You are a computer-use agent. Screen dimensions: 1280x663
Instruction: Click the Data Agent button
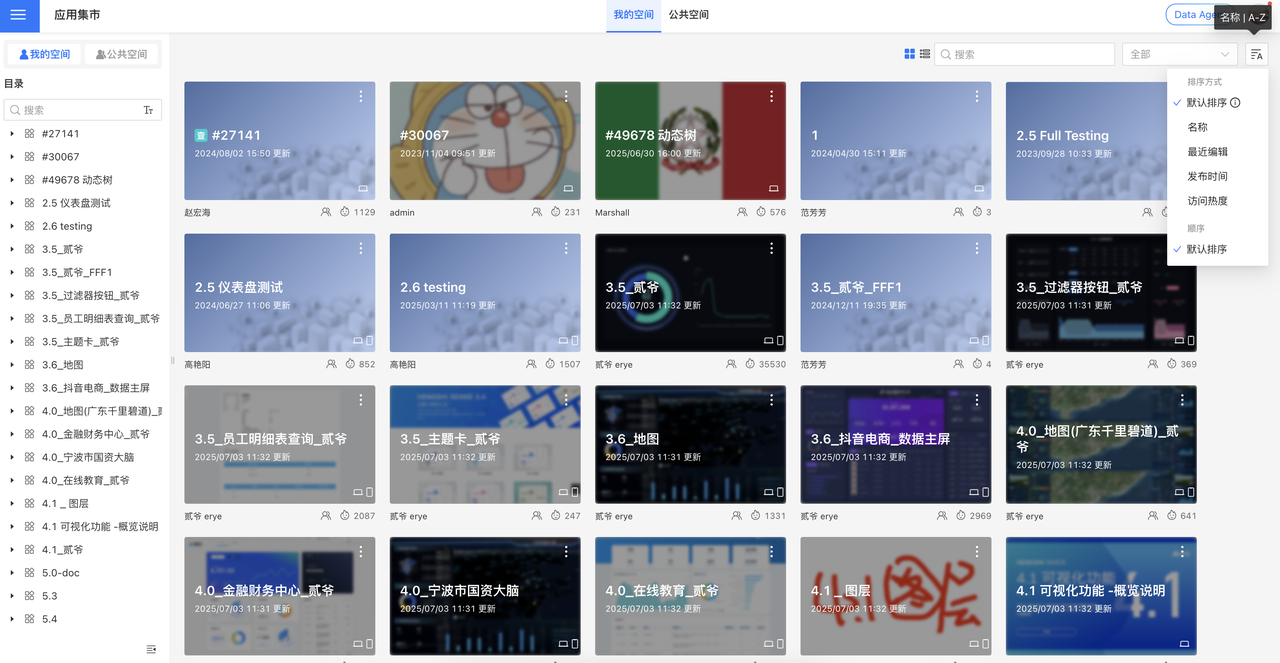tap(1190, 15)
